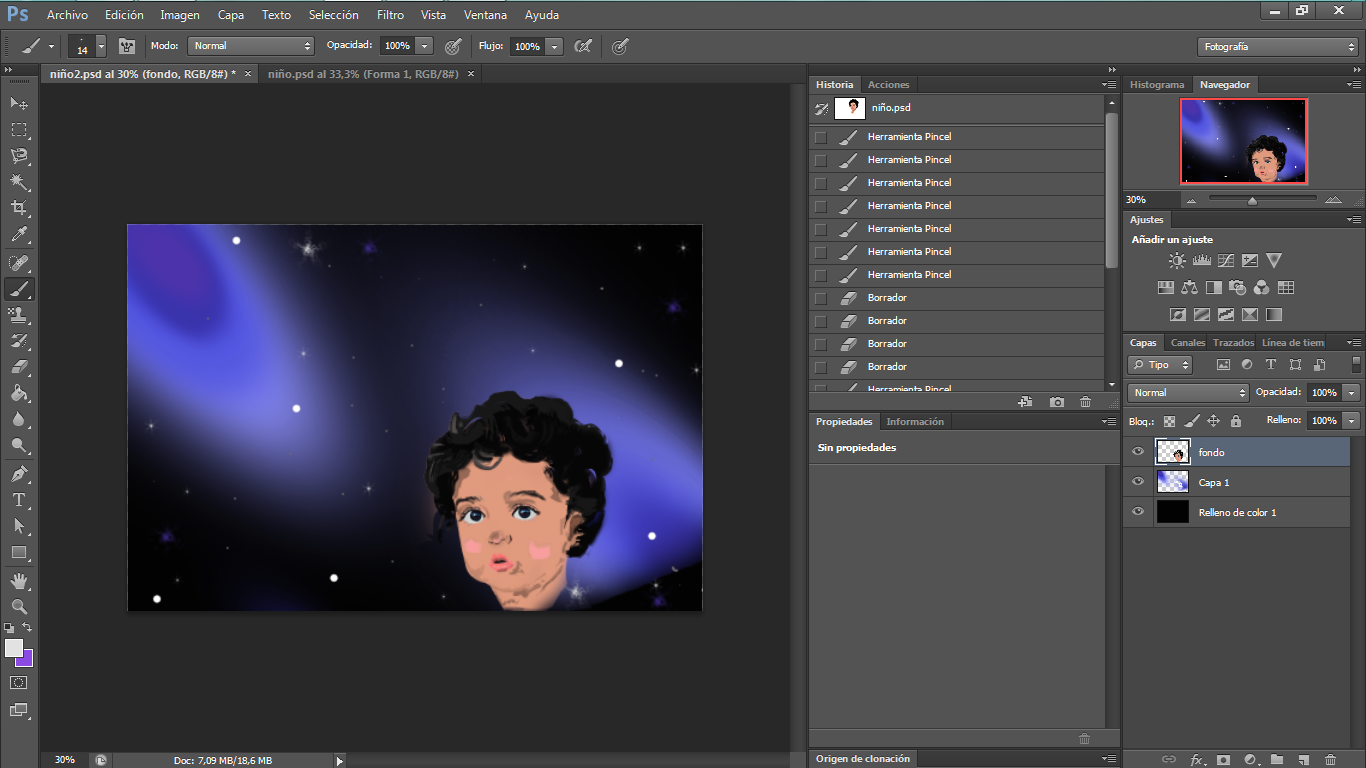The height and width of the screenshot is (768, 1366).
Task: Select the Paint Bucket tool
Action: coord(19,393)
